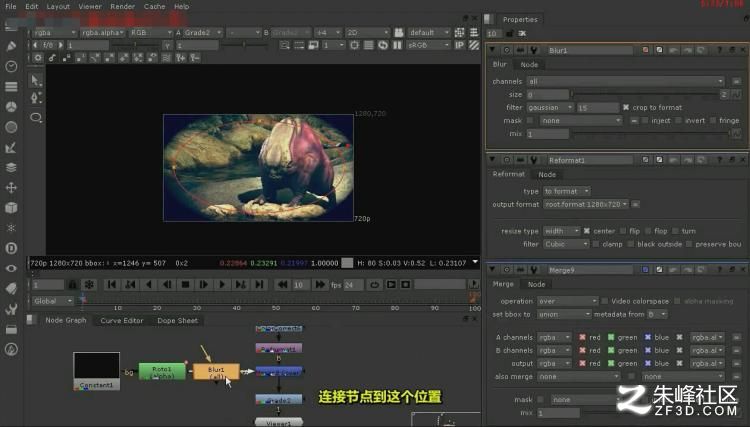Open Merge operation over dropdown
The height and width of the screenshot is (427, 750).
click(x=567, y=301)
